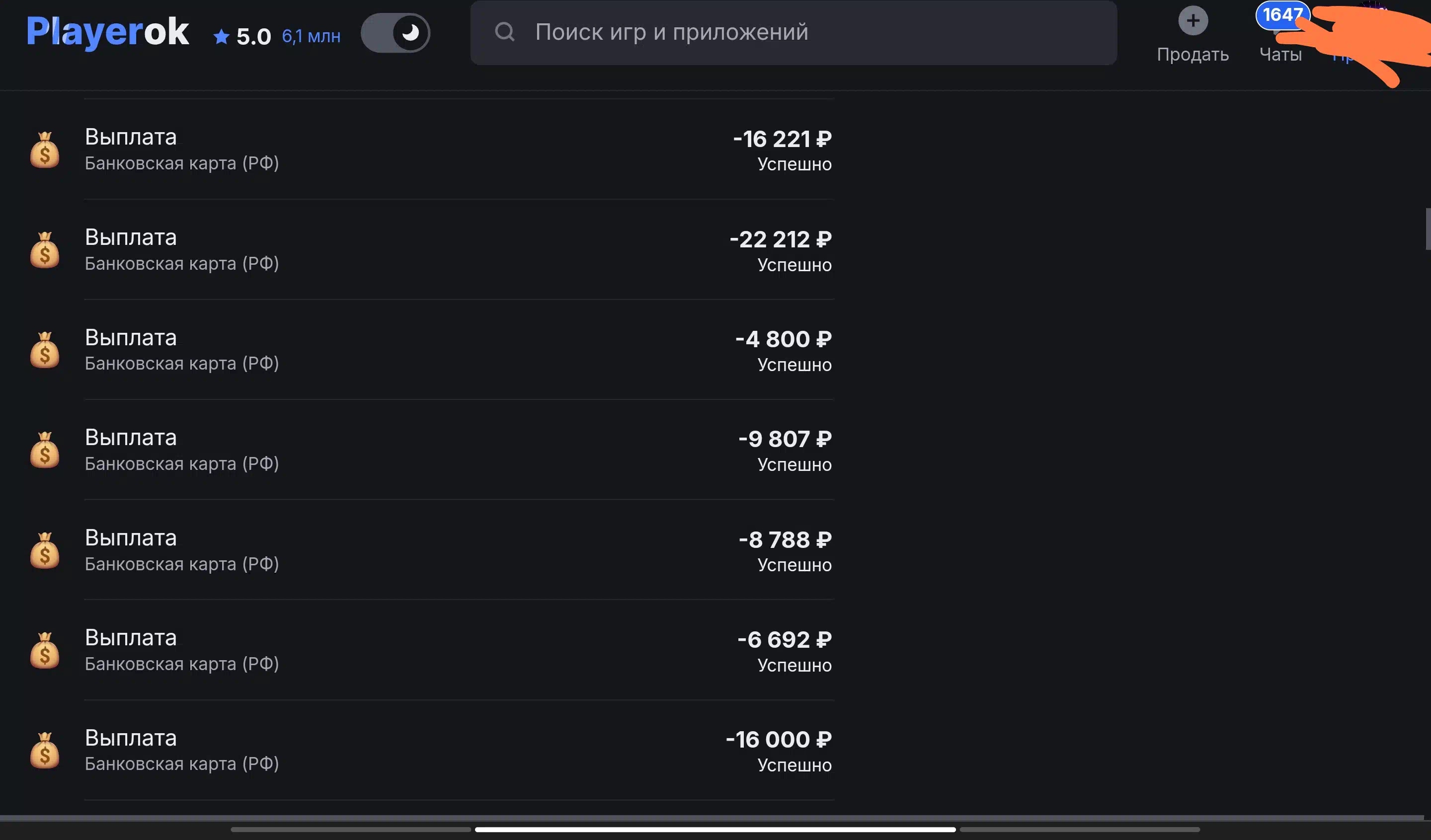Click the search magnifier icon
The height and width of the screenshot is (840, 1431).
tap(504, 32)
